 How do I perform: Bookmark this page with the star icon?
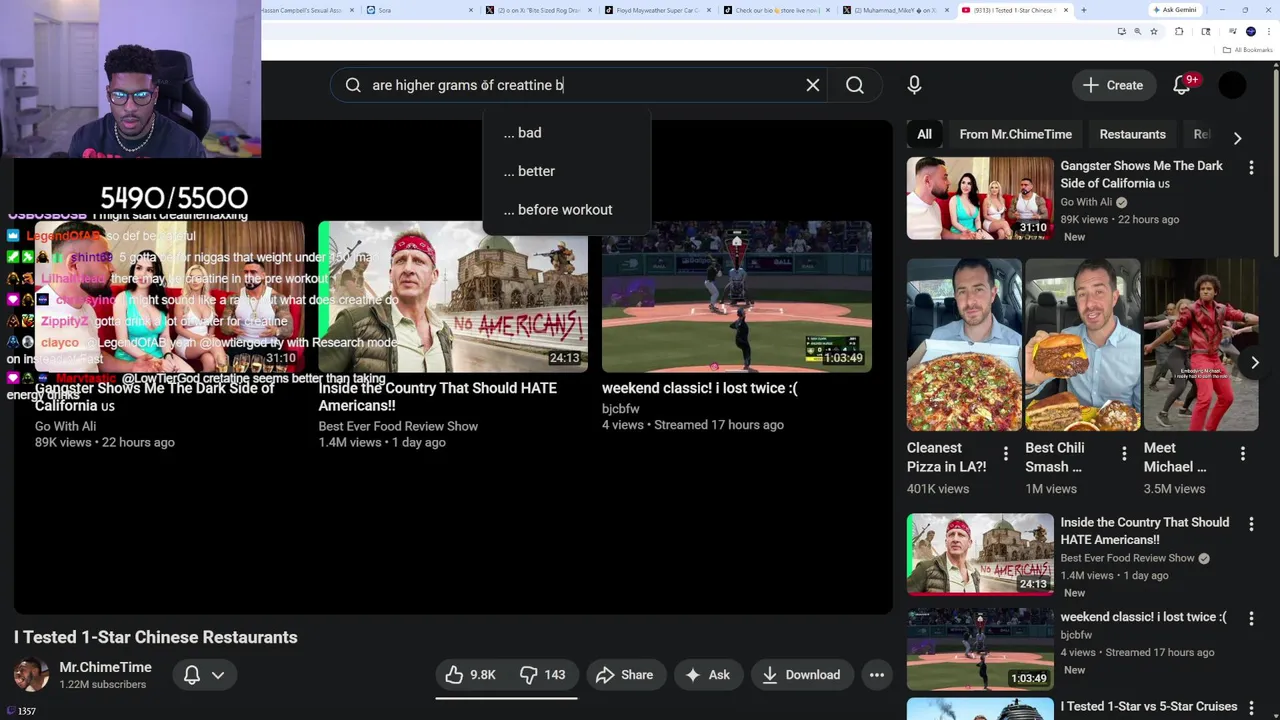point(1153,32)
